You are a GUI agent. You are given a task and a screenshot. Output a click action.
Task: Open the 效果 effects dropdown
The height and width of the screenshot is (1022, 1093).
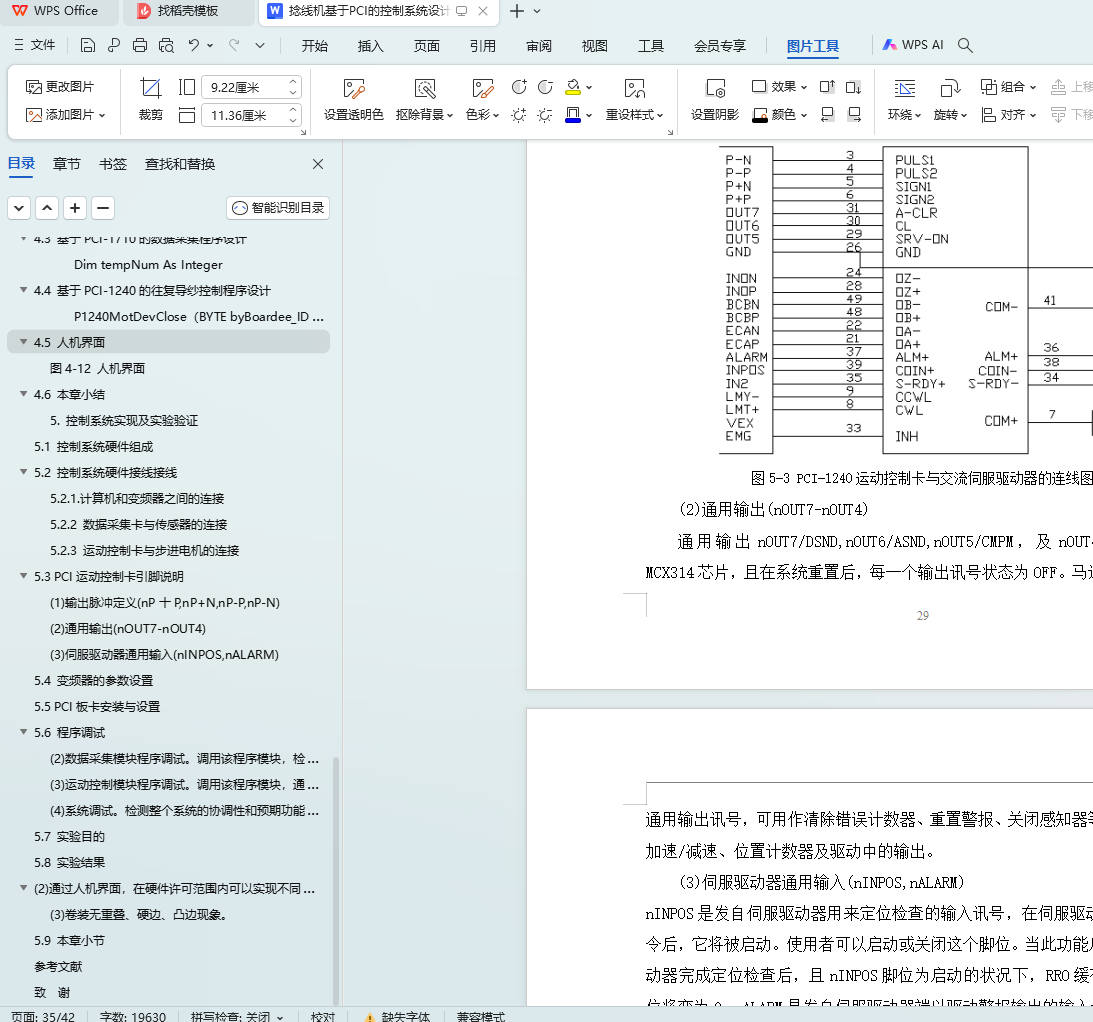[779, 86]
